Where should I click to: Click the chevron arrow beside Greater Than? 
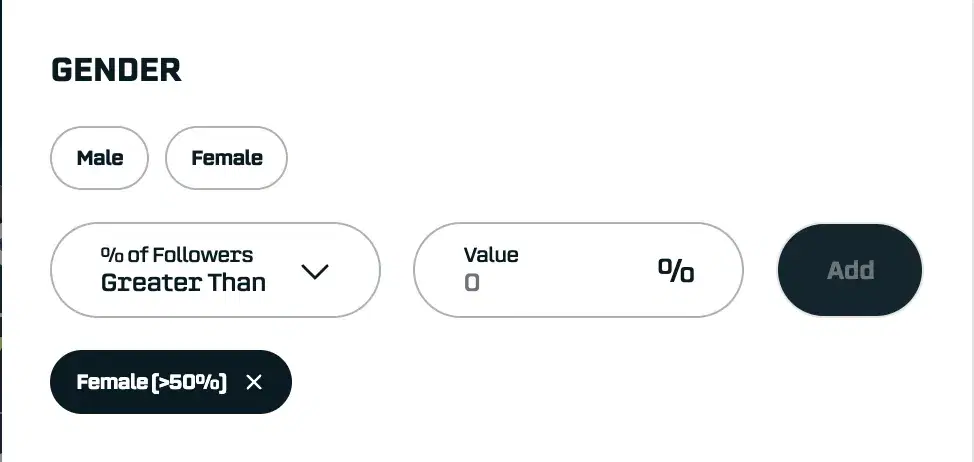coord(314,271)
